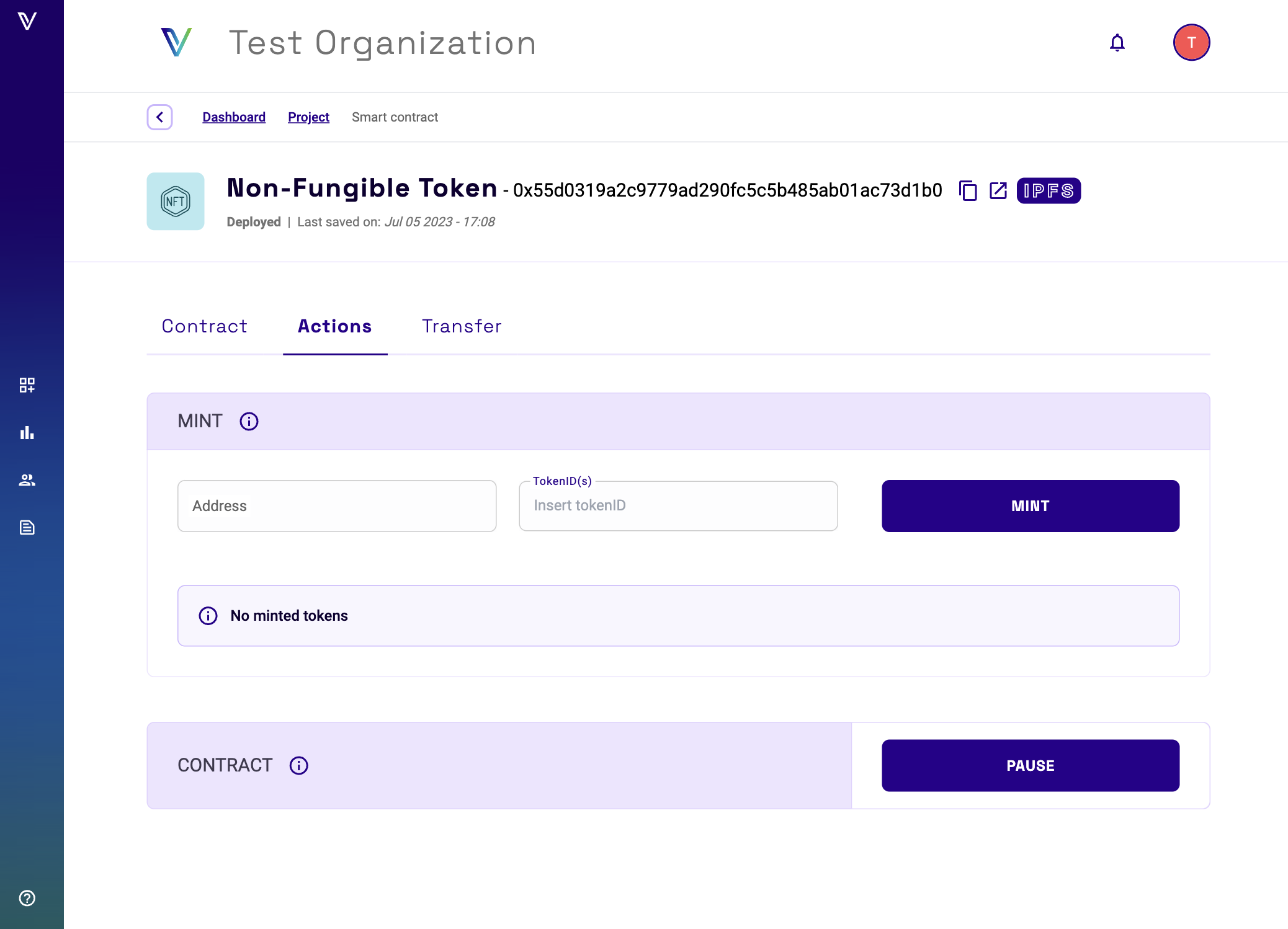Copy the contract address to clipboard

(967, 191)
